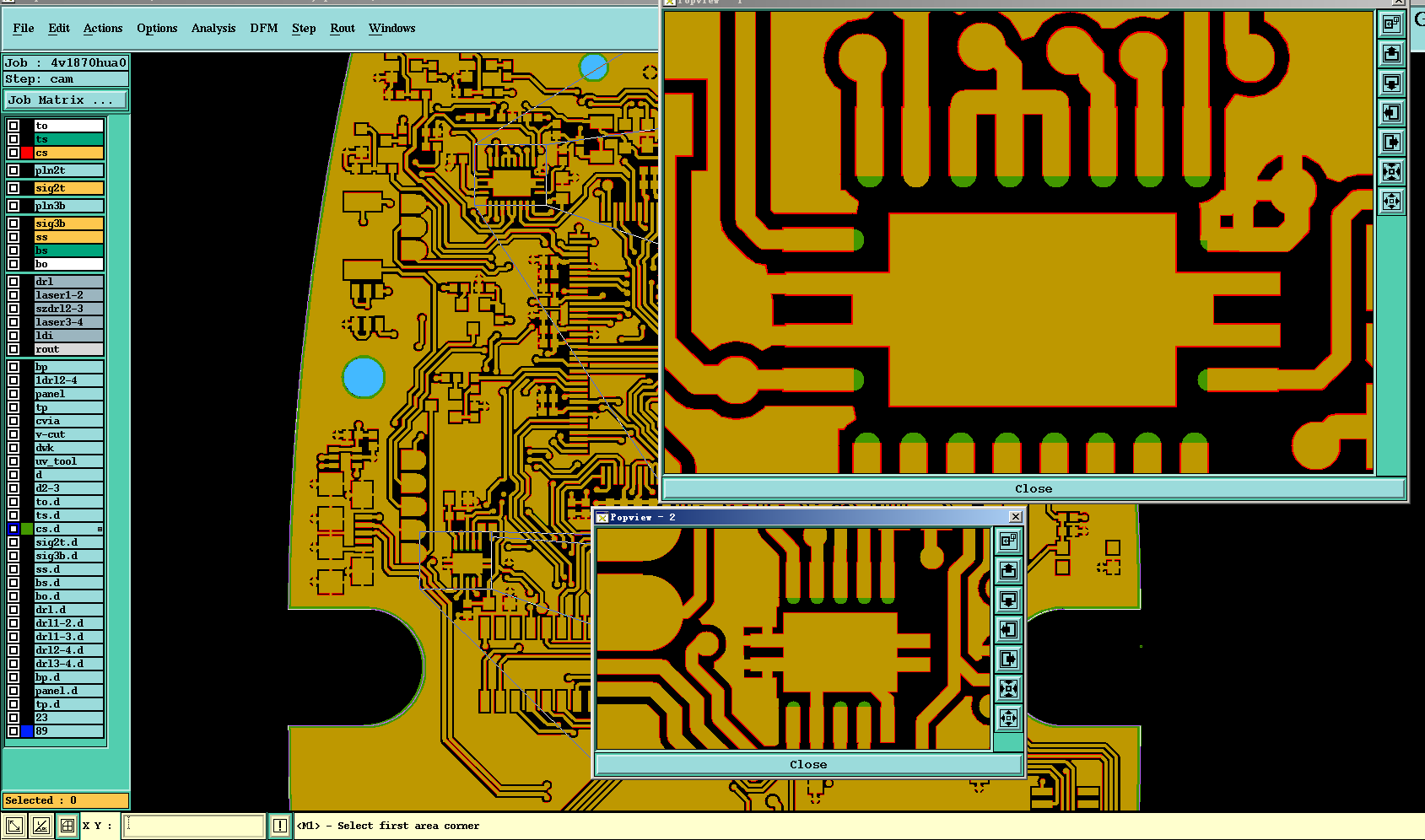Select layer row 'laser1-2'
This screenshot has height=840, width=1425.
point(68,295)
